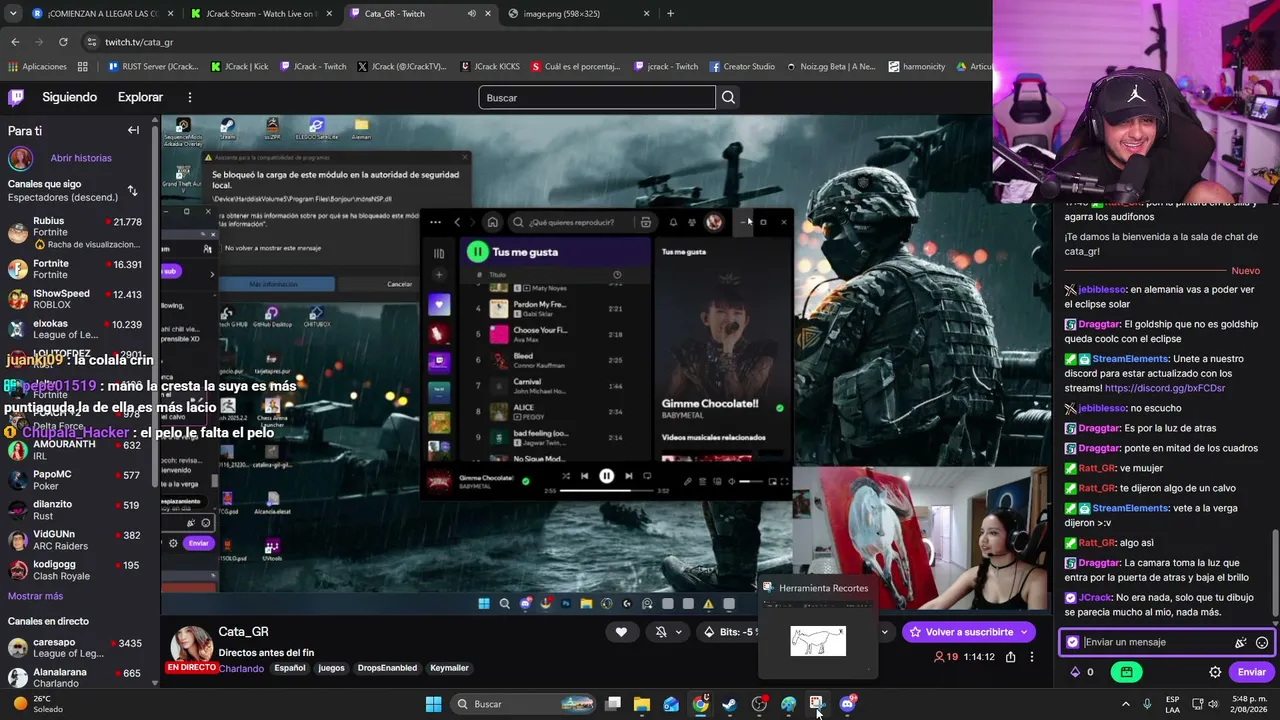Open the JCrack | Kick bookmark

click(239, 67)
